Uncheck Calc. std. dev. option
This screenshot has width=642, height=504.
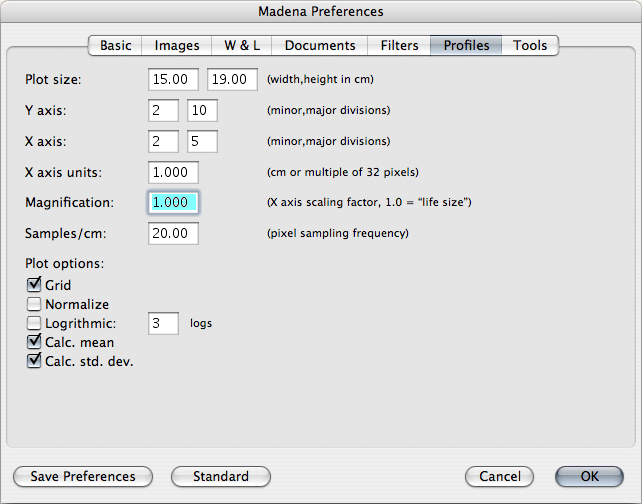(x=34, y=362)
